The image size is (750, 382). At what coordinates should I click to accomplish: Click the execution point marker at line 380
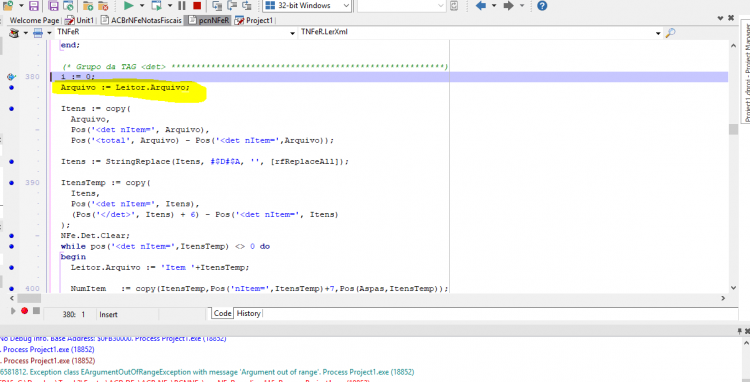11,76
